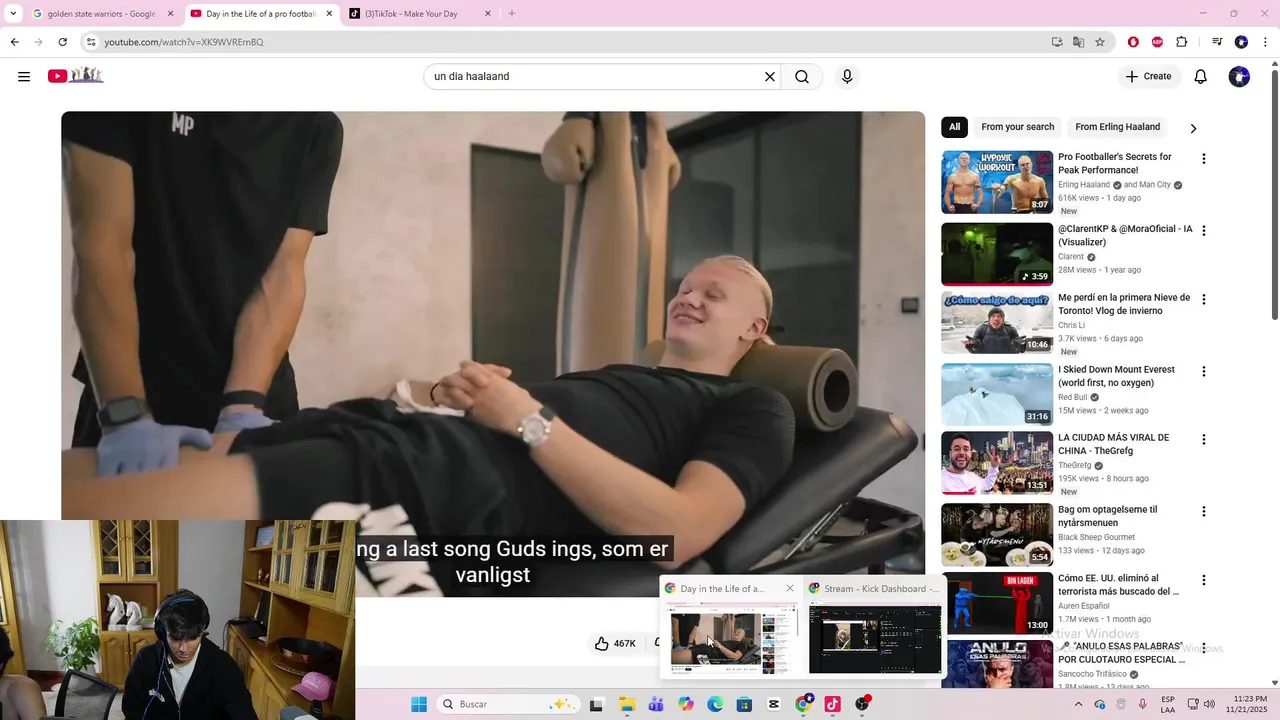Open the Adblock Plus ABP extension
This screenshot has width=1280, height=720.
pyautogui.click(x=1157, y=42)
